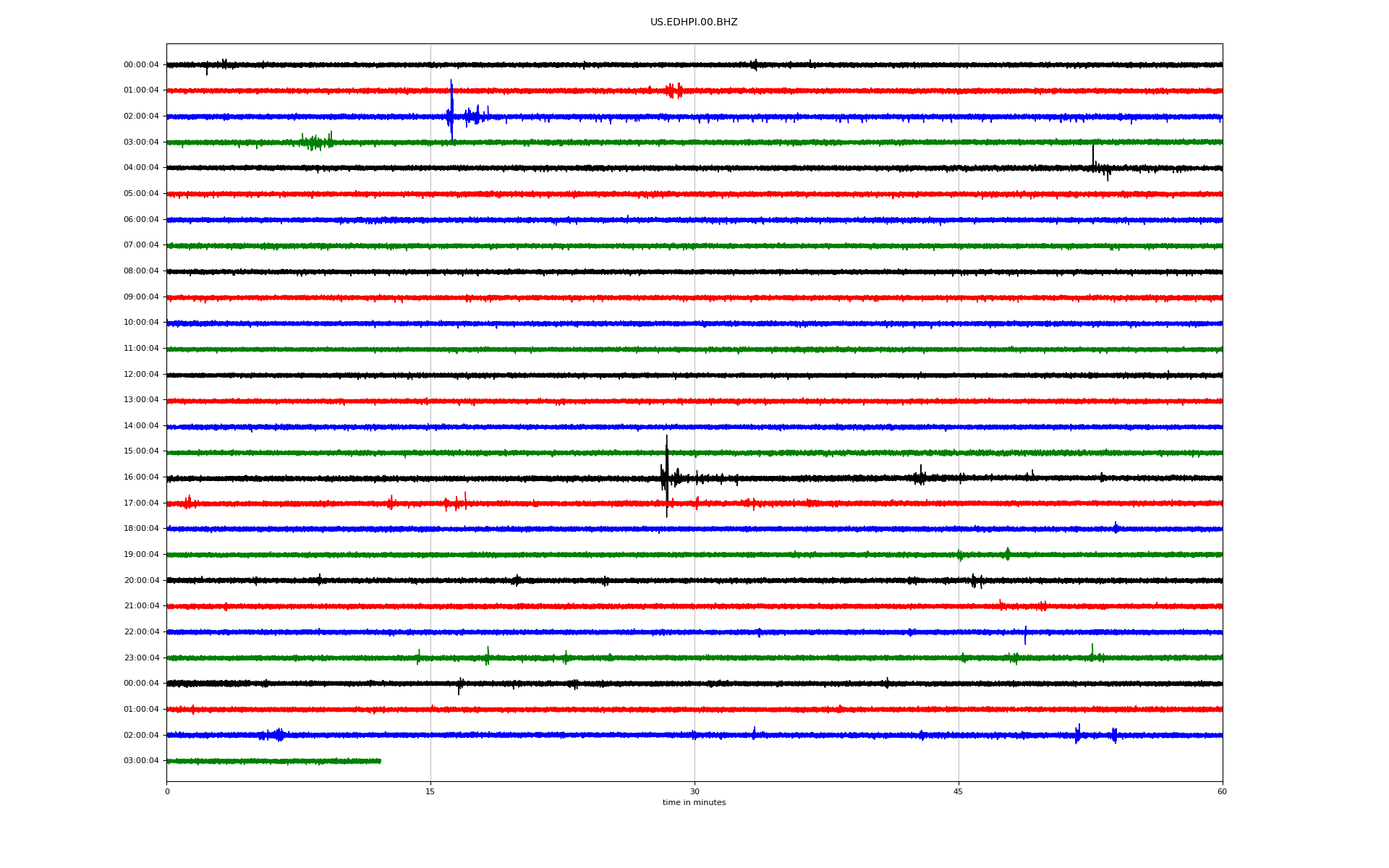Click the 20:00:04 trace time label
The height and width of the screenshot is (868, 1389).
[141, 580]
